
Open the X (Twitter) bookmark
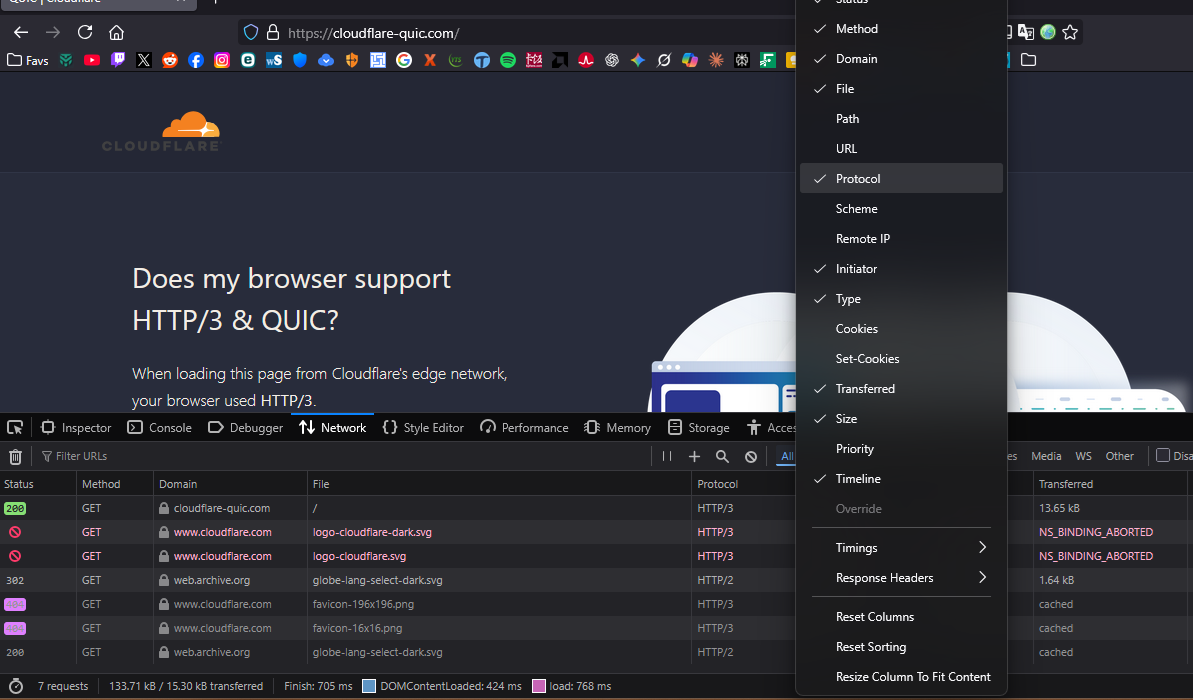[x=144, y=60]
